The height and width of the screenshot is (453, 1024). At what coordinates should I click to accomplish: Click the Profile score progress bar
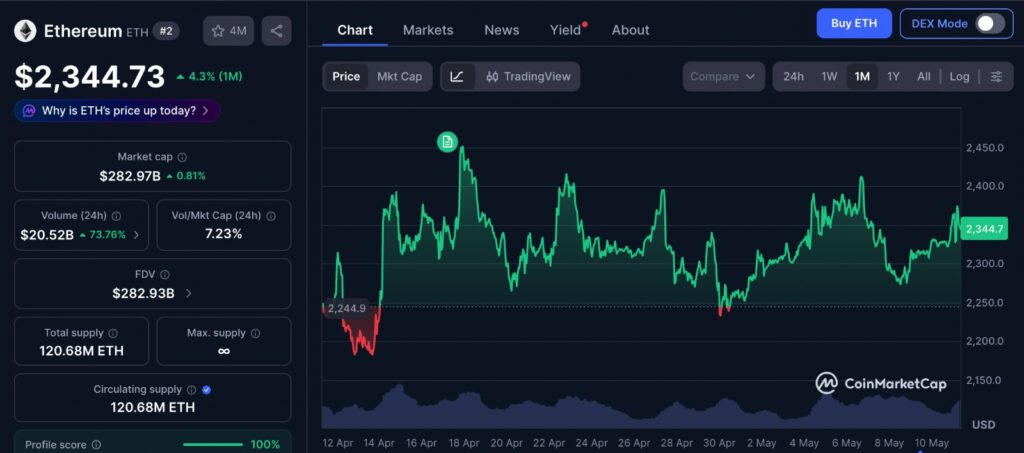213,445
